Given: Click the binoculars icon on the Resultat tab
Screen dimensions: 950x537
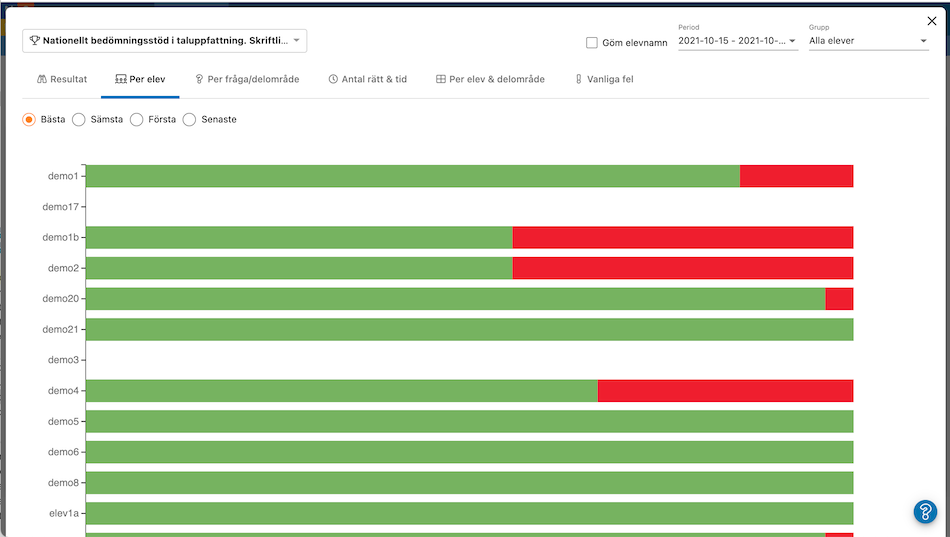Looking at the screenshot, I should point(42,79).
